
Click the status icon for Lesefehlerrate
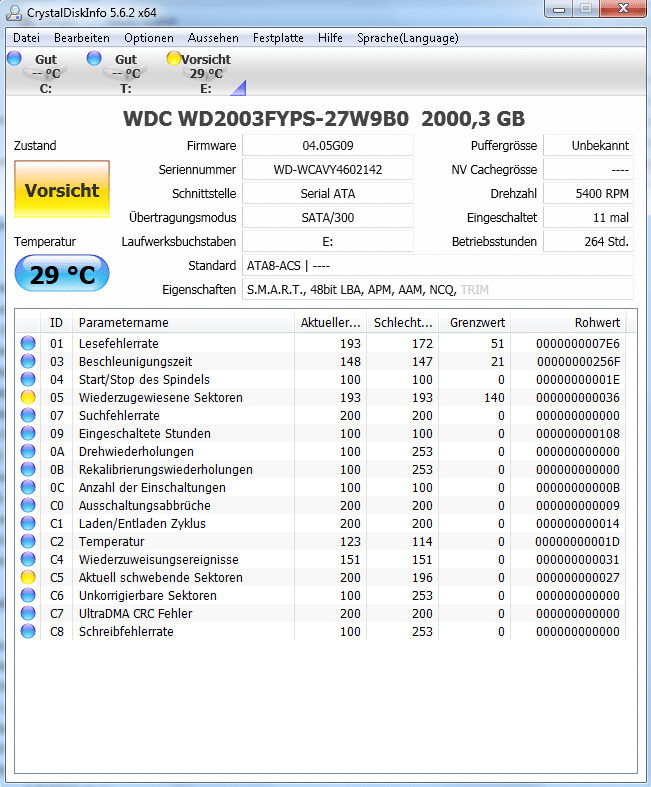tap(28, 343)
